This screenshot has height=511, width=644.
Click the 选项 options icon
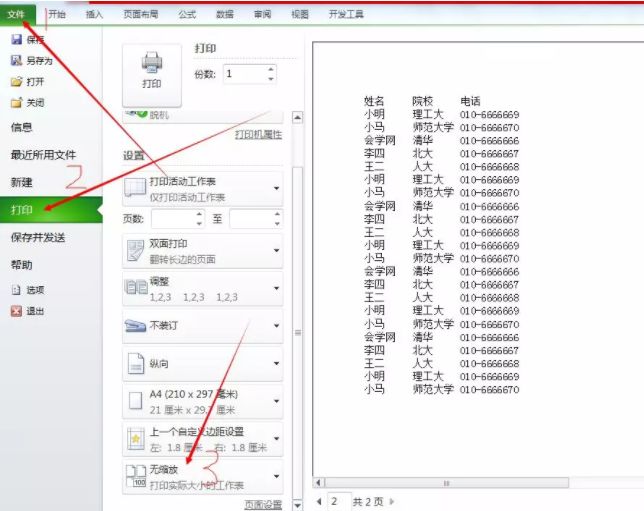16,290
